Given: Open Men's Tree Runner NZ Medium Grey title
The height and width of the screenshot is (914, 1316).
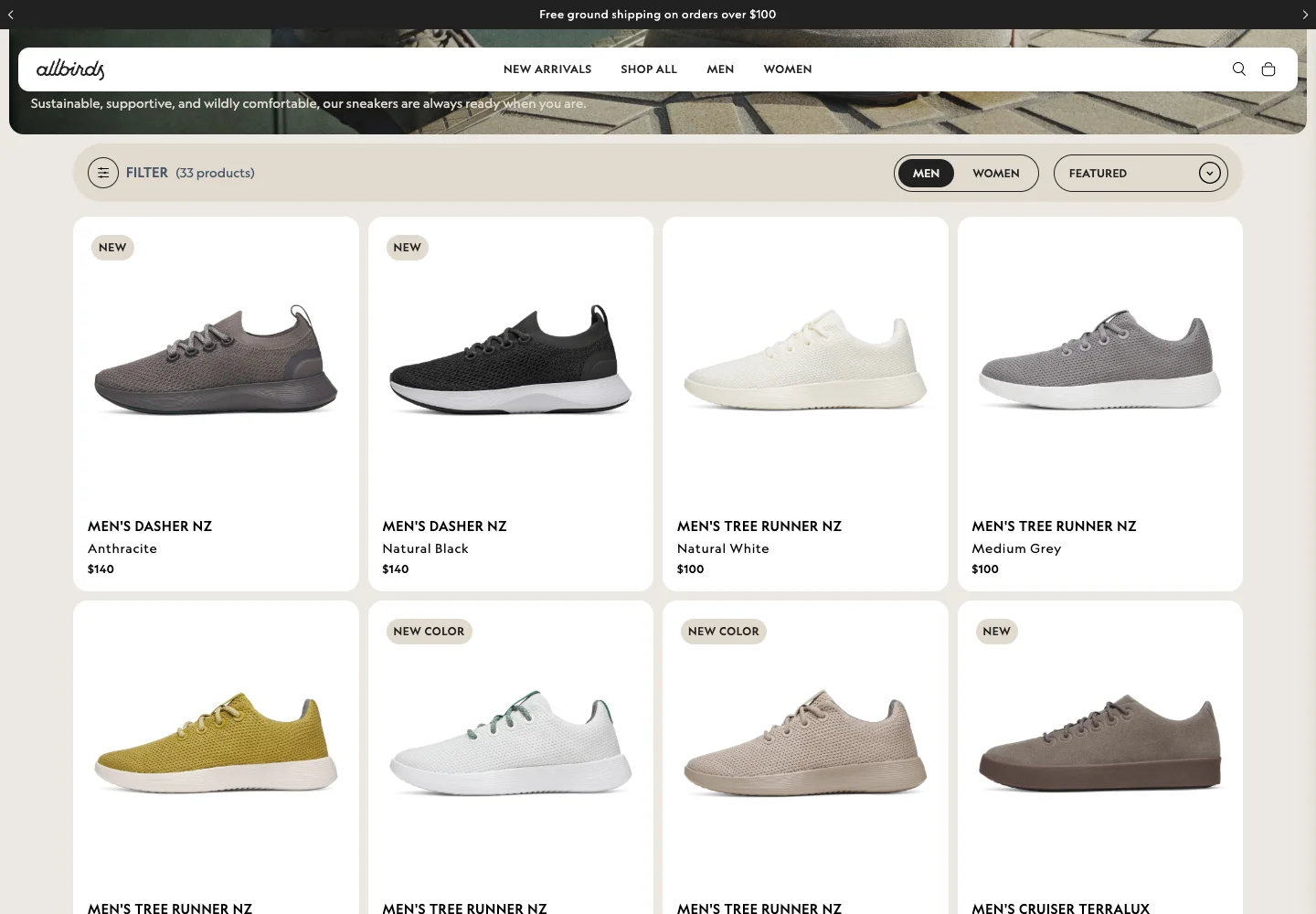Looking at the screenshot, I should point(1054,526).
